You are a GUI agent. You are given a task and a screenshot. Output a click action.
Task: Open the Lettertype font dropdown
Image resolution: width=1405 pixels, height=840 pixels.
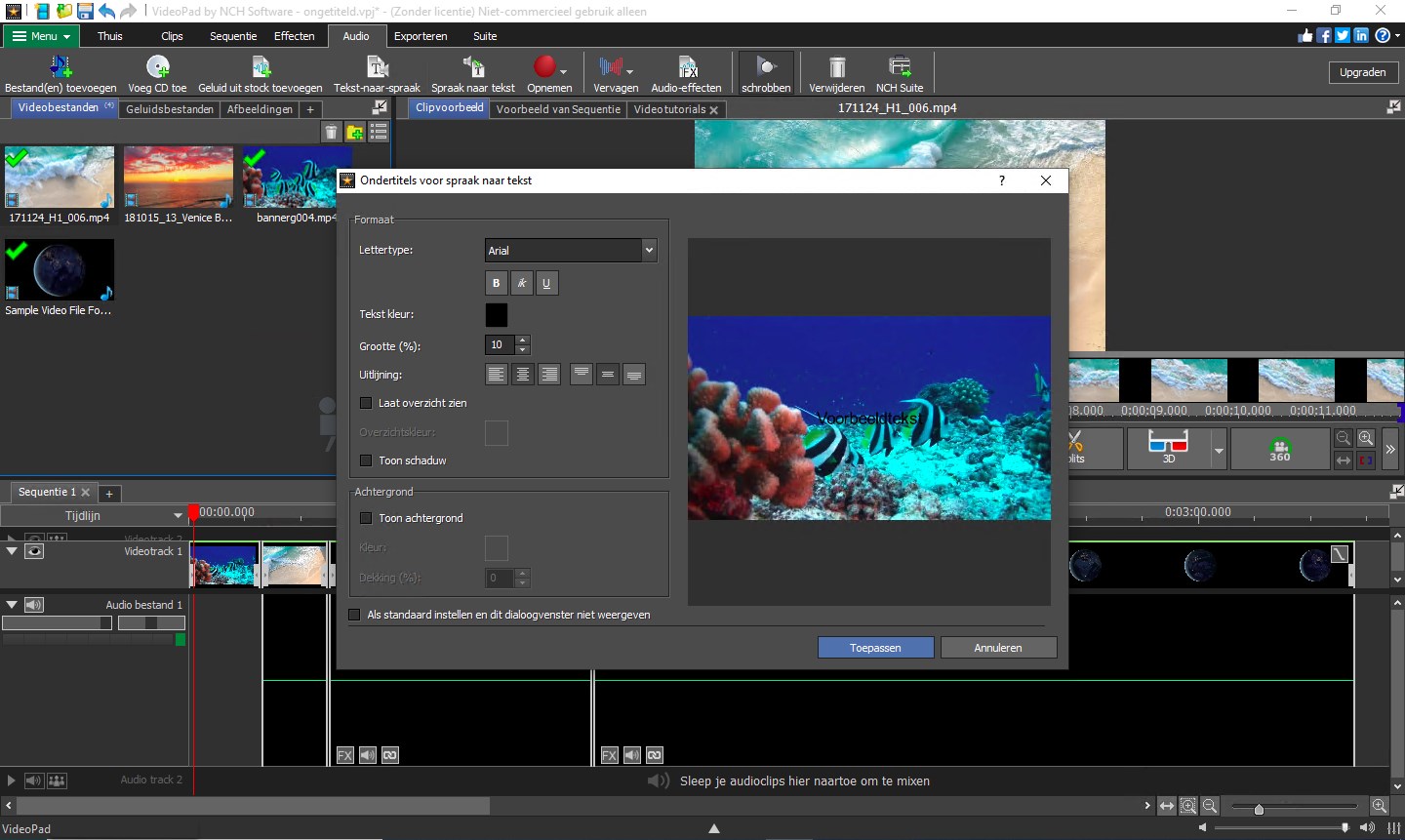point(648,250)
